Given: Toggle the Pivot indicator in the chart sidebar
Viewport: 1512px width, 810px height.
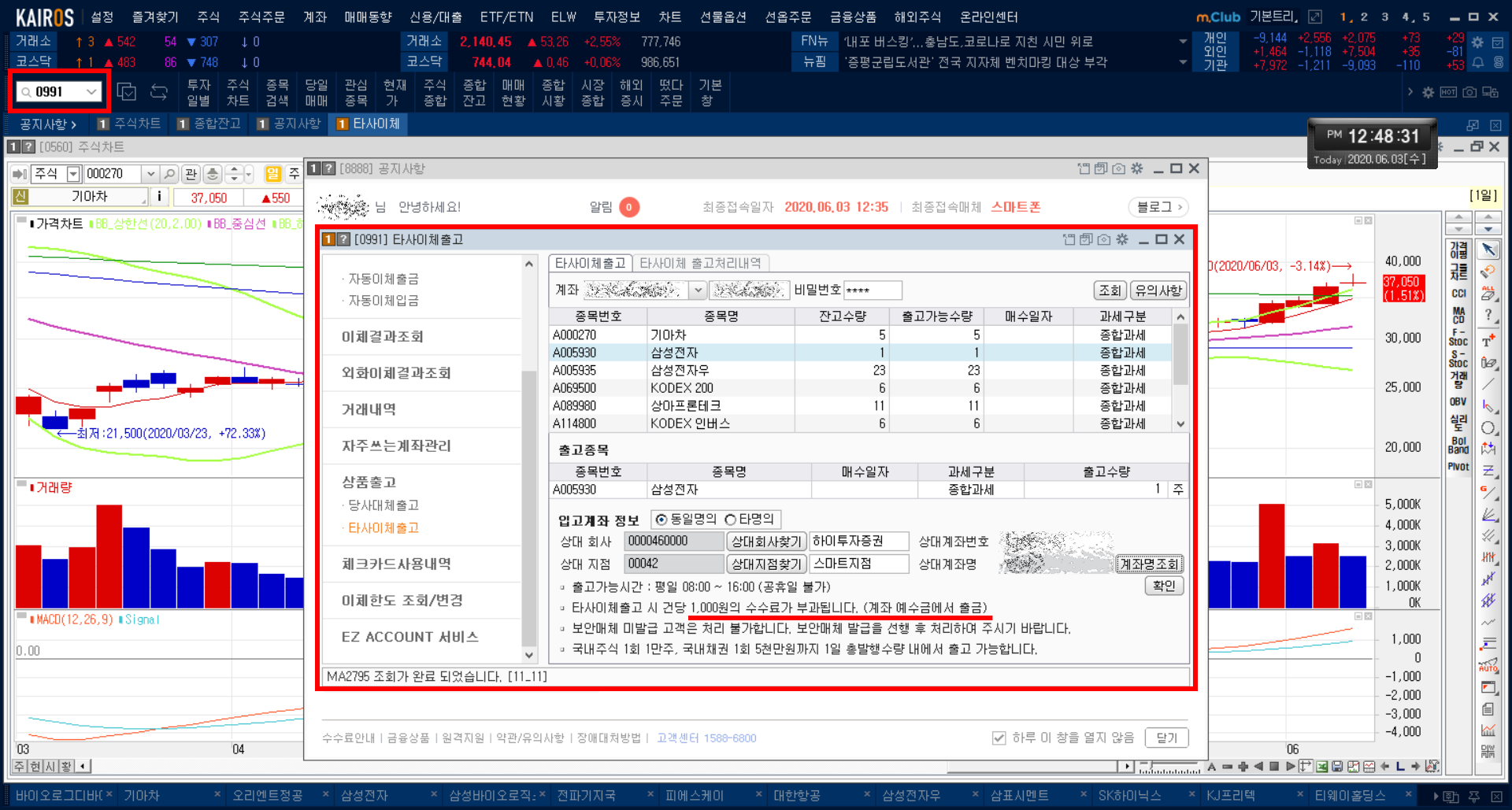Looking at the screenshot, I should 1458,467.
